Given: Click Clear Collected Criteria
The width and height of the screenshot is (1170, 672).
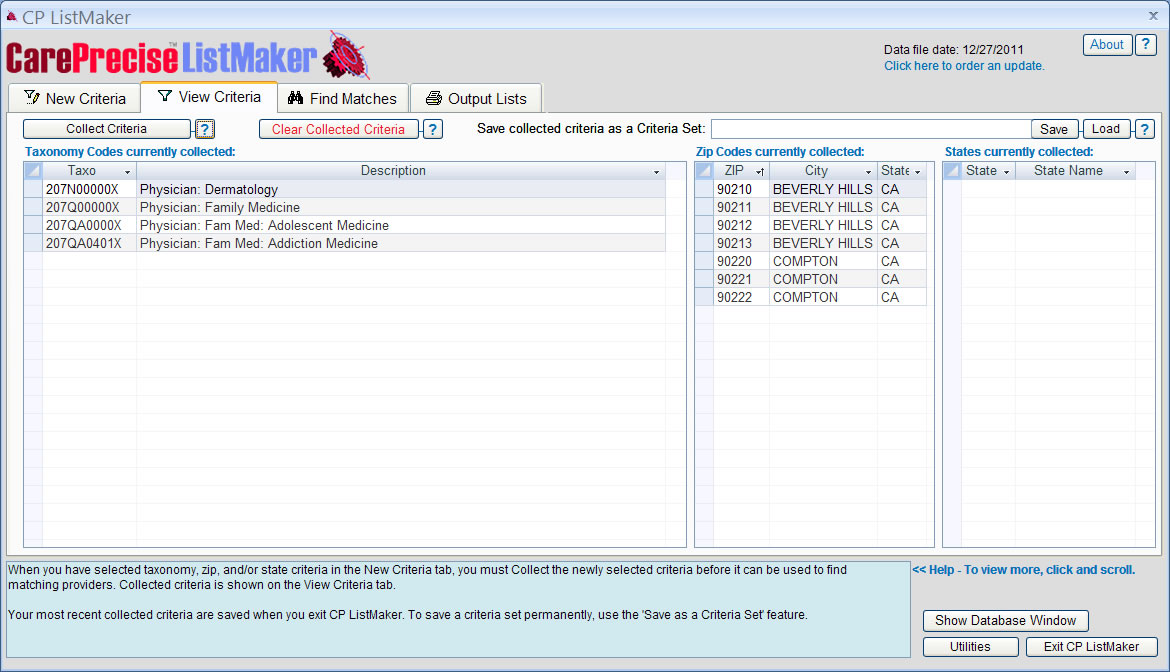Looking at the screenshot, I should 338,129.
